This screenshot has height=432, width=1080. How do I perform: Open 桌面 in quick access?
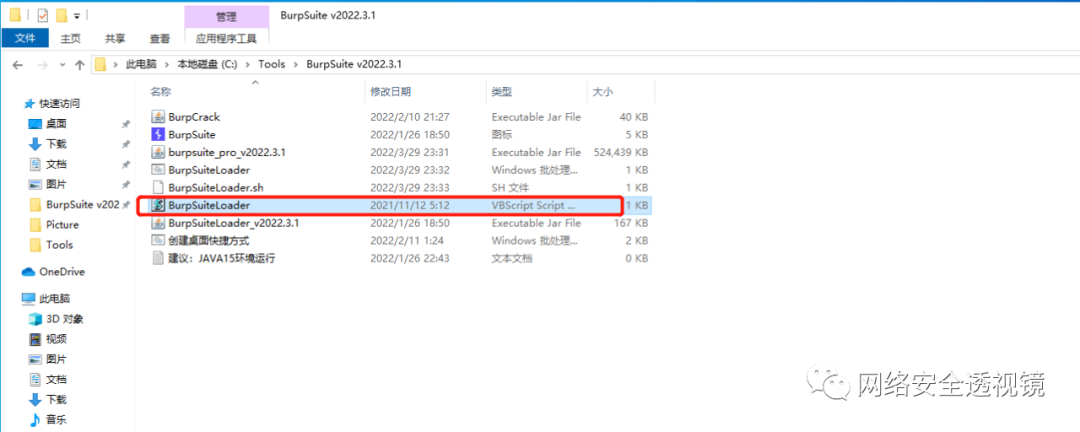click(x=56, y=124)
